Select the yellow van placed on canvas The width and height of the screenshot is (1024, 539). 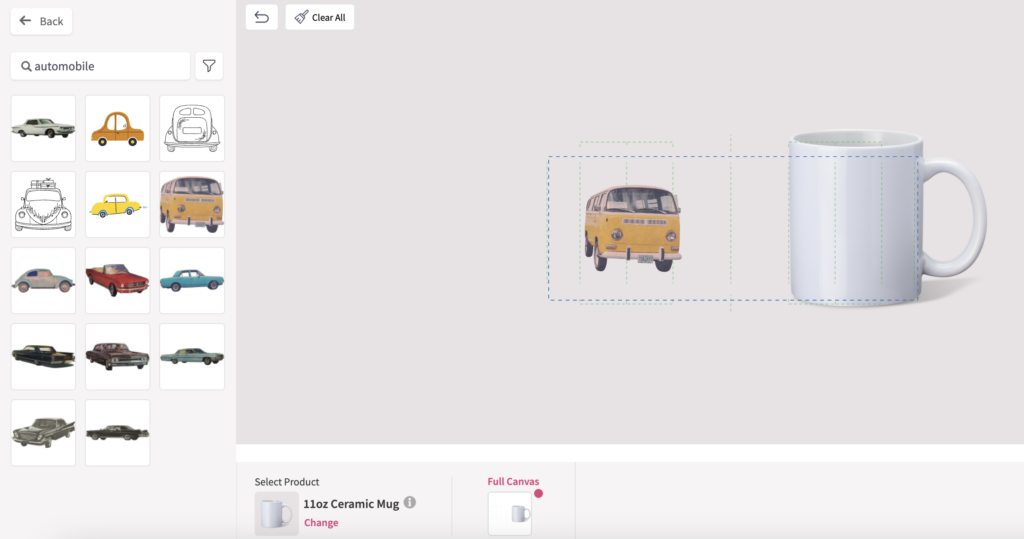[x=632, y=227]
